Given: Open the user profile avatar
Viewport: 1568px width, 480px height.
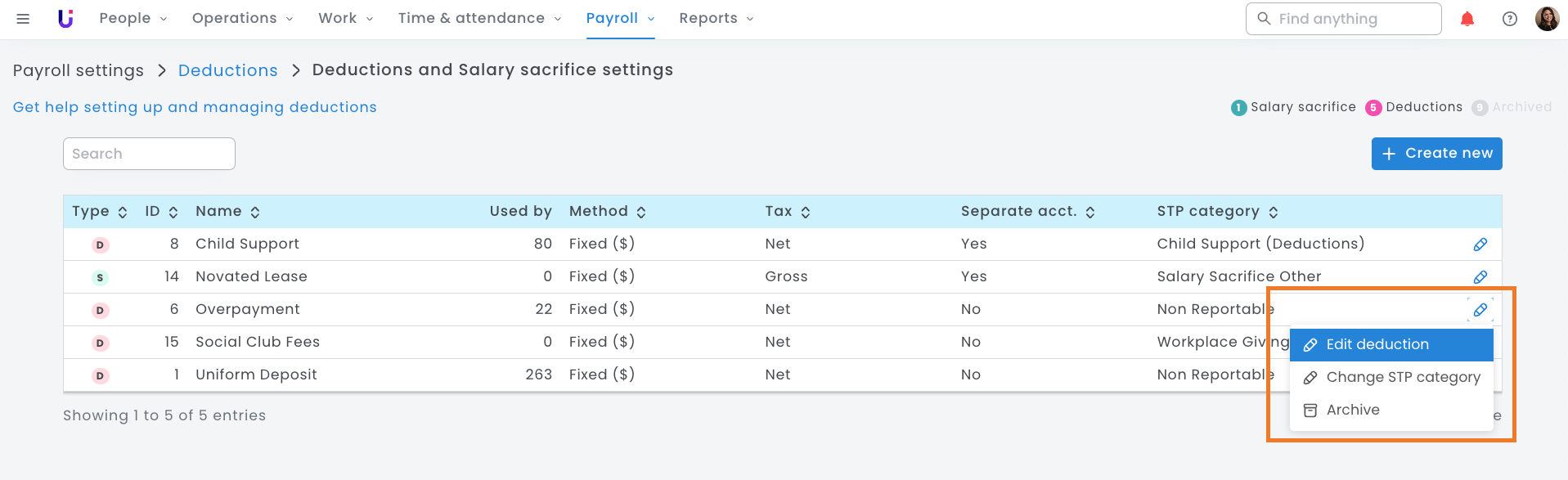Looking at the screenshot, I should (1547, 19).
